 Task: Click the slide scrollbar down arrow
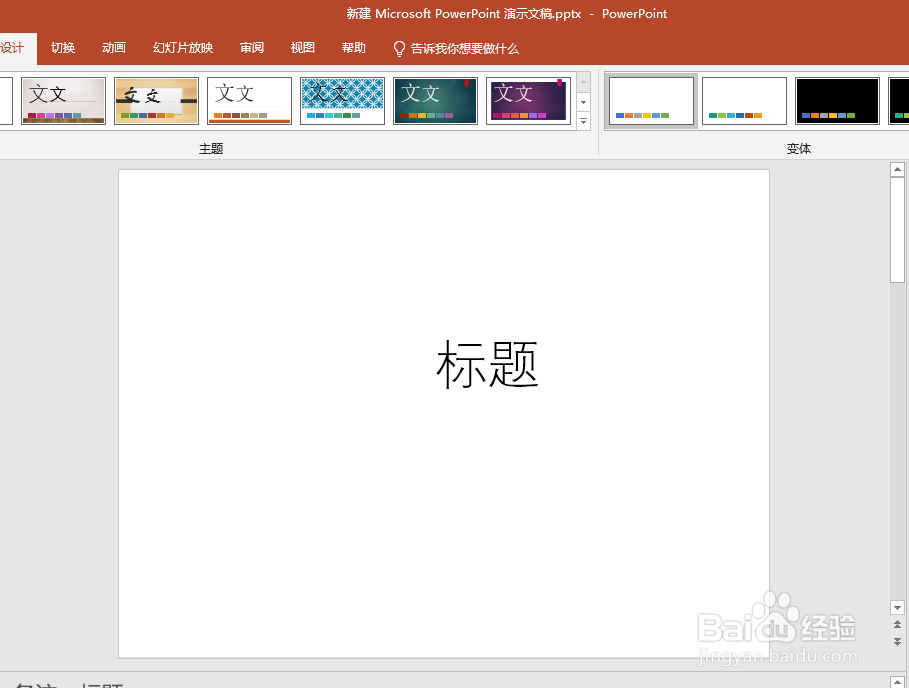tap(897, 607)
